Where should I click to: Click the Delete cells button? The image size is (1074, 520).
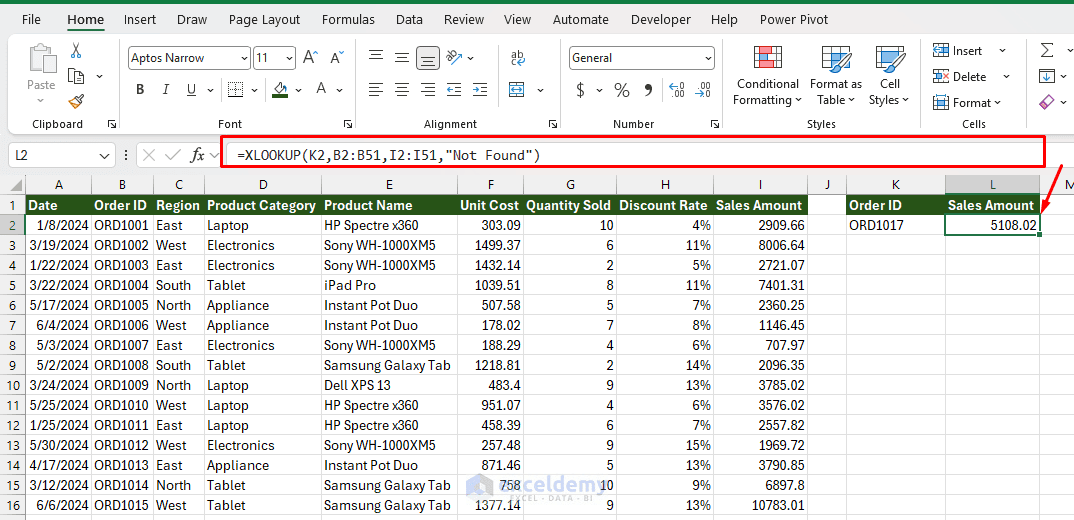960,77
